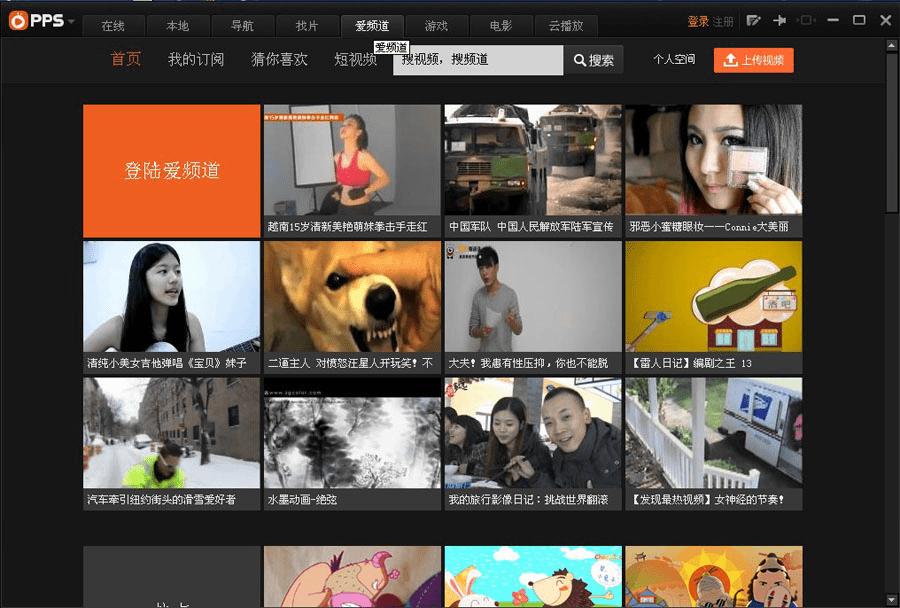Focus the 搜视频，搜频道 search box

pos(478,60)
